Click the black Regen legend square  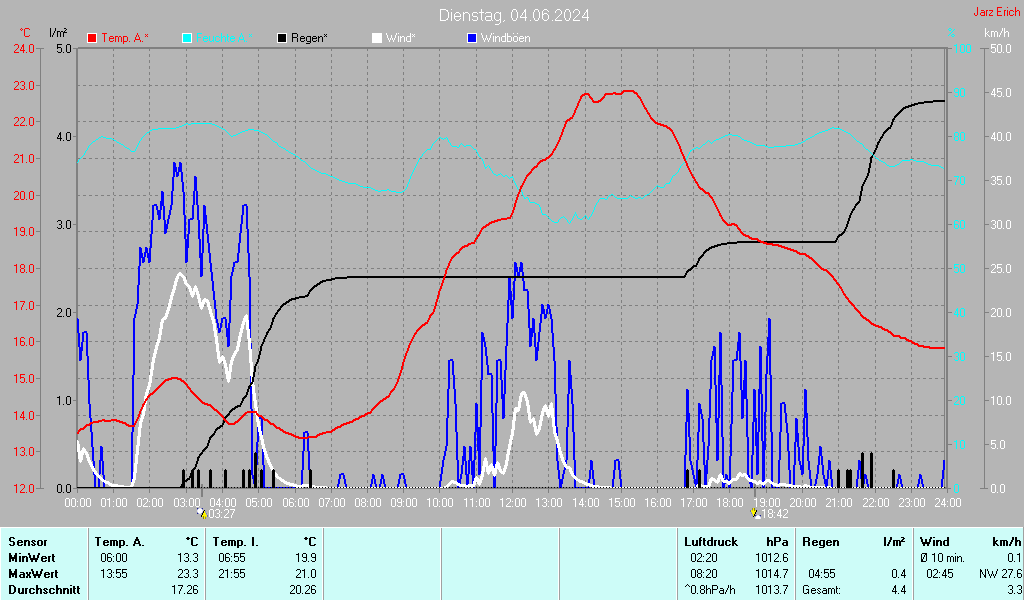point(282,38)
